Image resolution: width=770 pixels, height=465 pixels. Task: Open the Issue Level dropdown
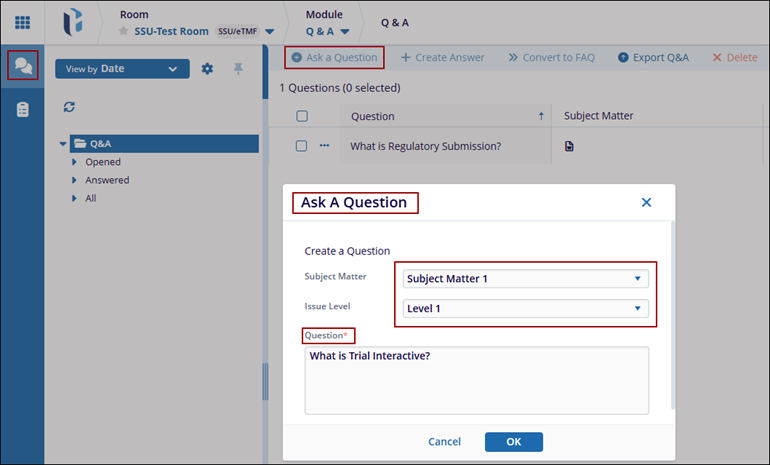pos(526,308)
